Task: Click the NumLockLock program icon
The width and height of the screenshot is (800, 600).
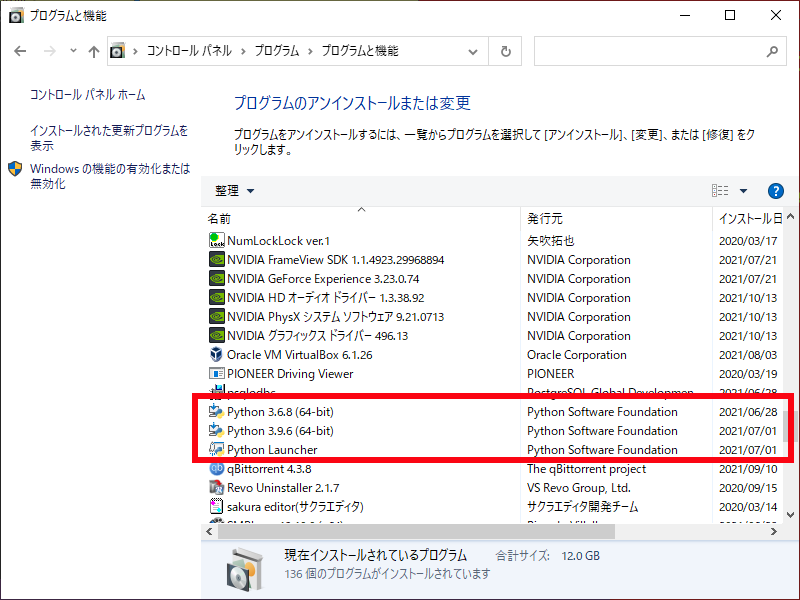Action: coord(217,240)
